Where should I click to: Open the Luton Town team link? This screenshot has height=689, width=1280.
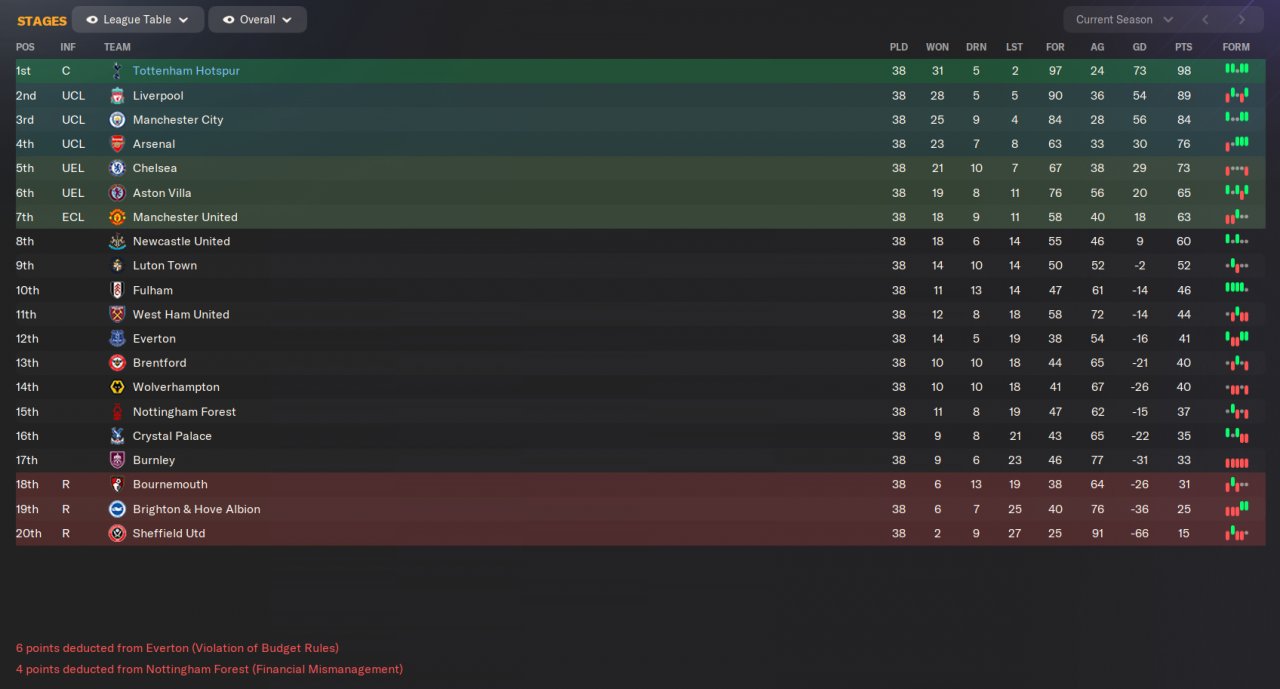165,265
